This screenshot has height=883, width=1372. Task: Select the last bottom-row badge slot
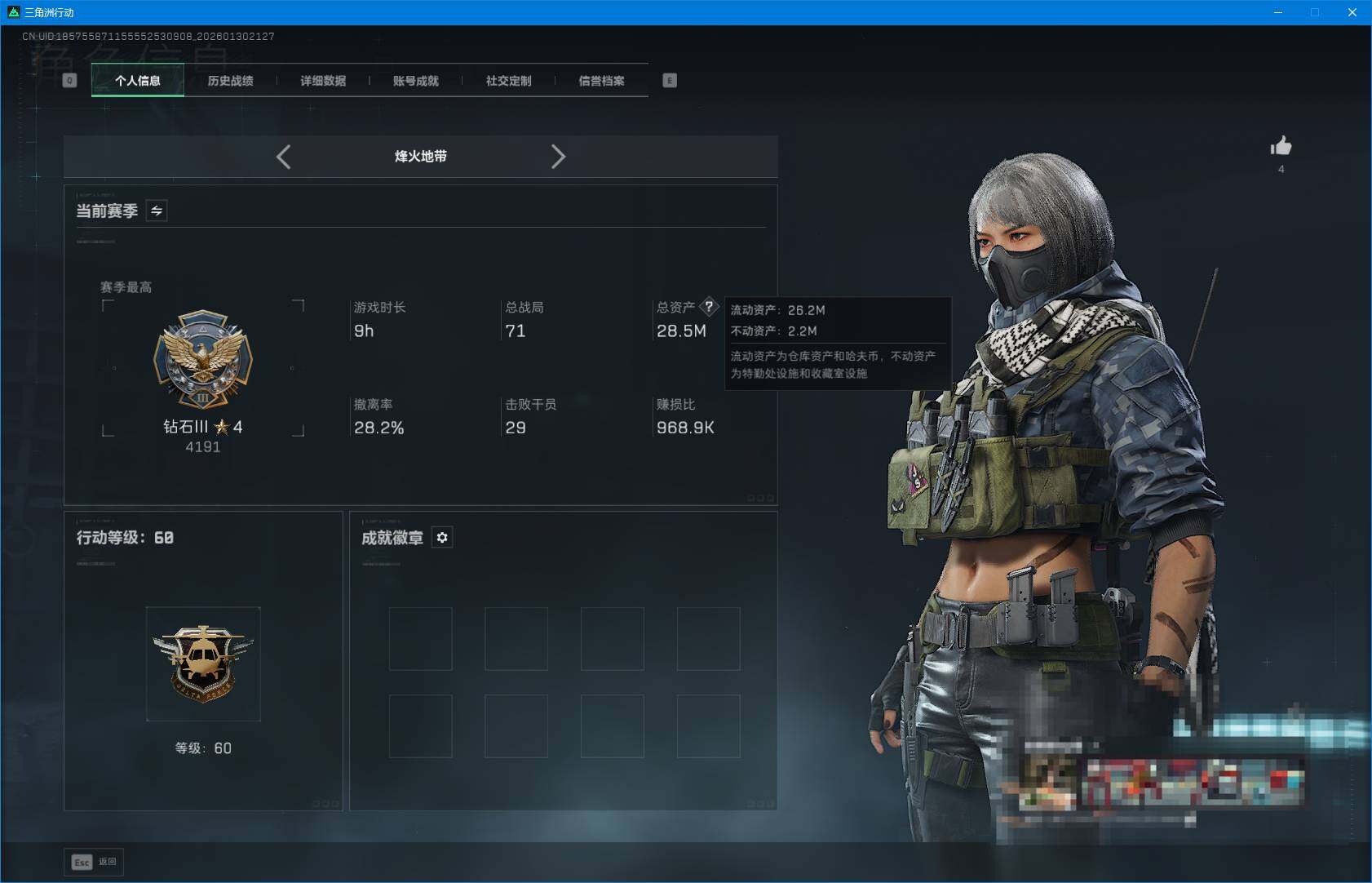coord(708,726)
